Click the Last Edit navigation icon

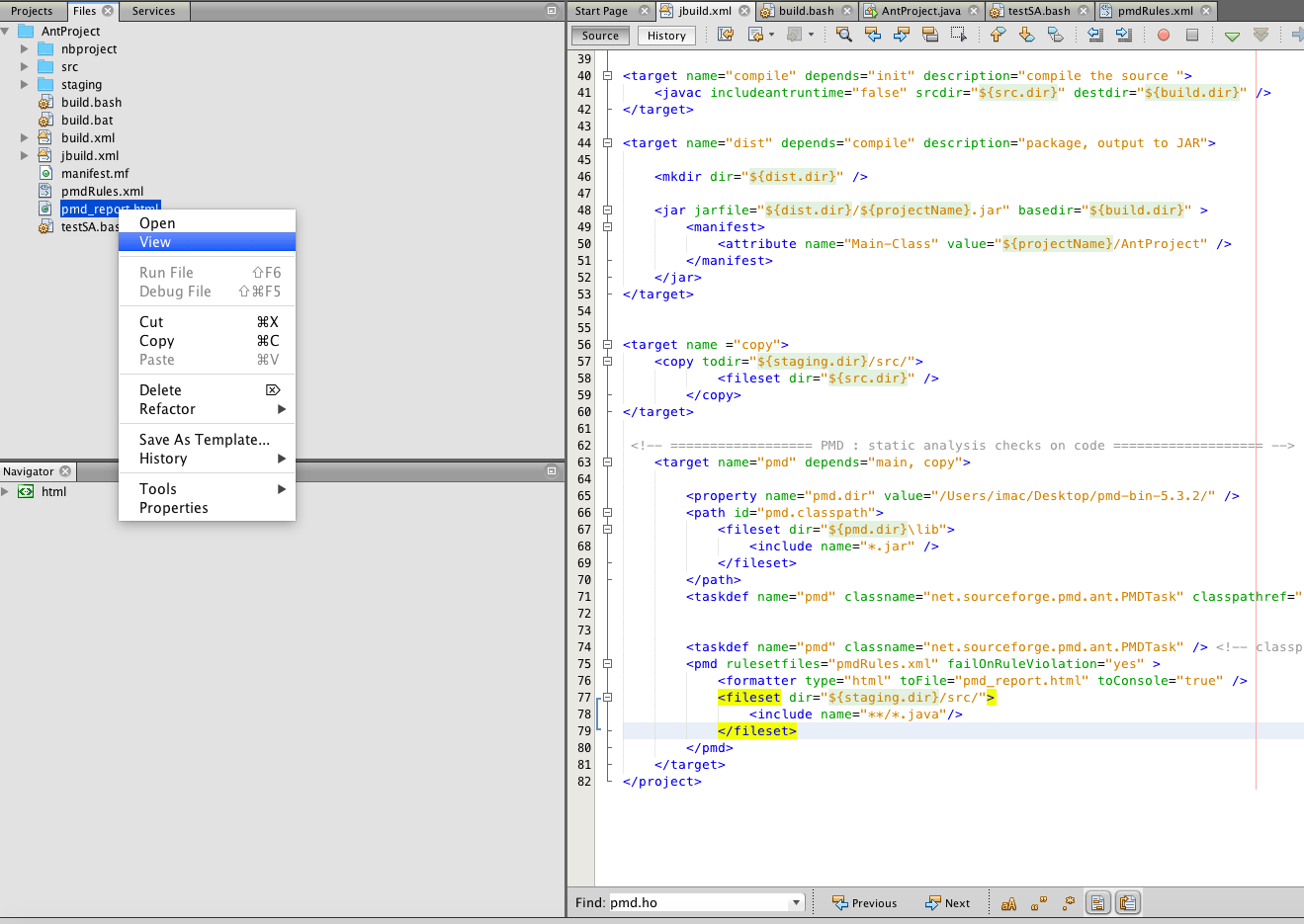tap(726, 35)
